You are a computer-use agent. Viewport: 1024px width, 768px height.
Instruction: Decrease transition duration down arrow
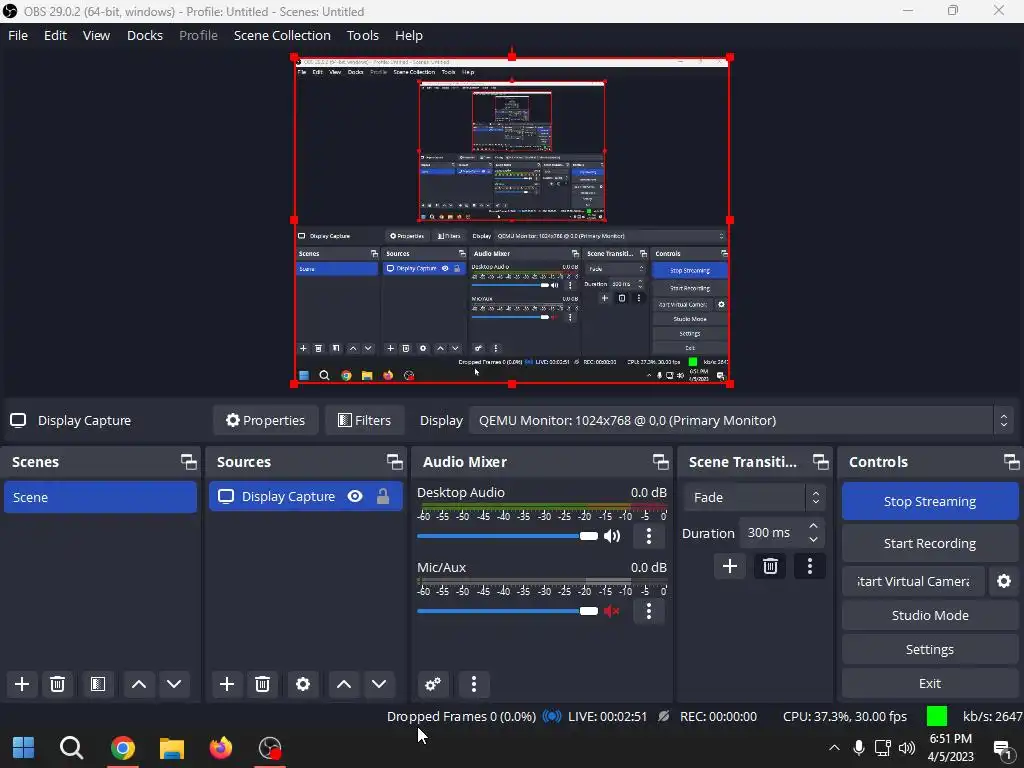coord(813,539)
